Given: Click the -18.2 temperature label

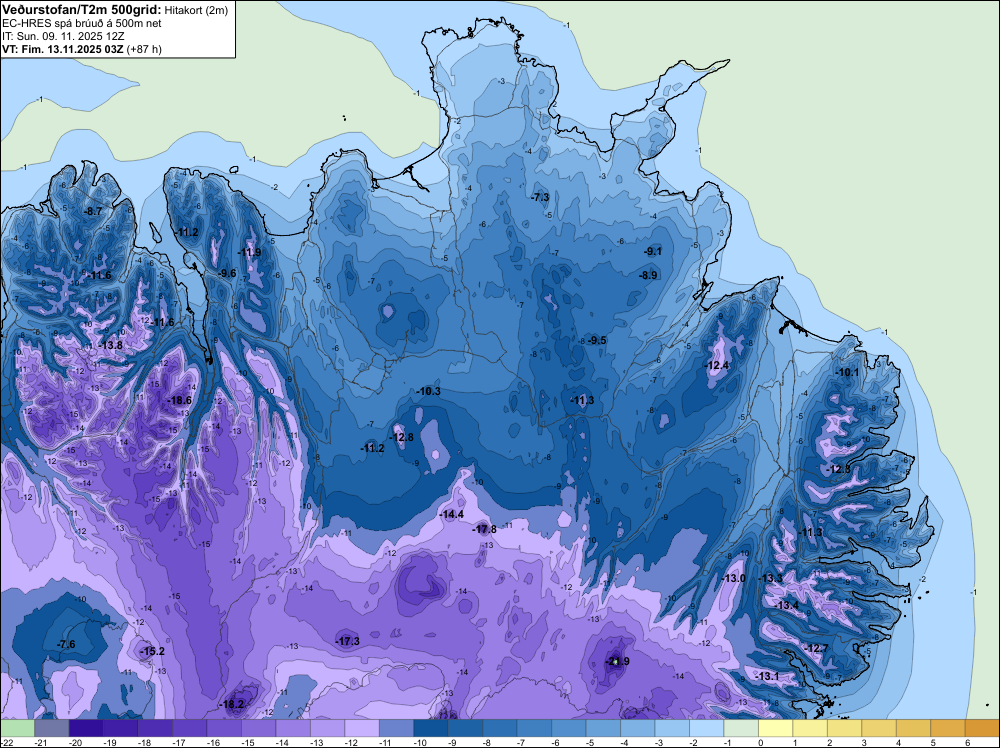Looking at the screenshot, I should (232, 705).
